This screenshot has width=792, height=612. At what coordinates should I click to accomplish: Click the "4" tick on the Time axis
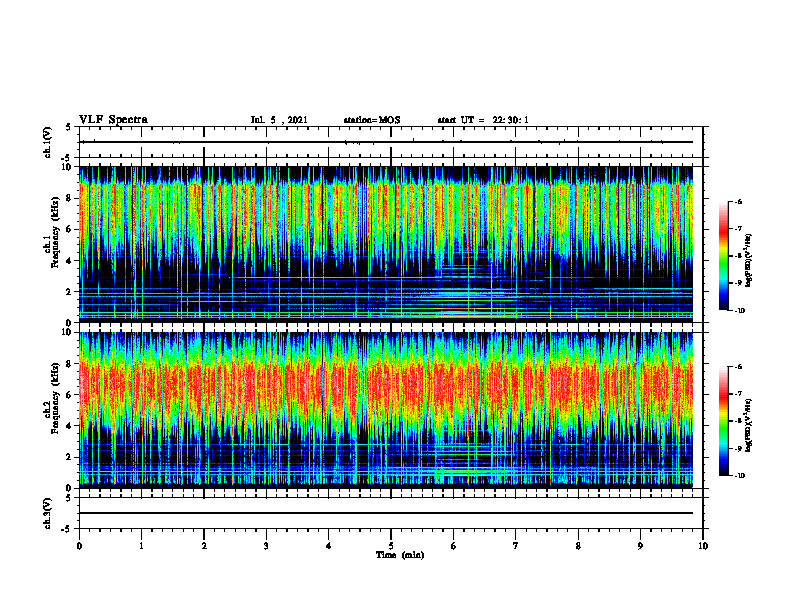click(329, 546)
